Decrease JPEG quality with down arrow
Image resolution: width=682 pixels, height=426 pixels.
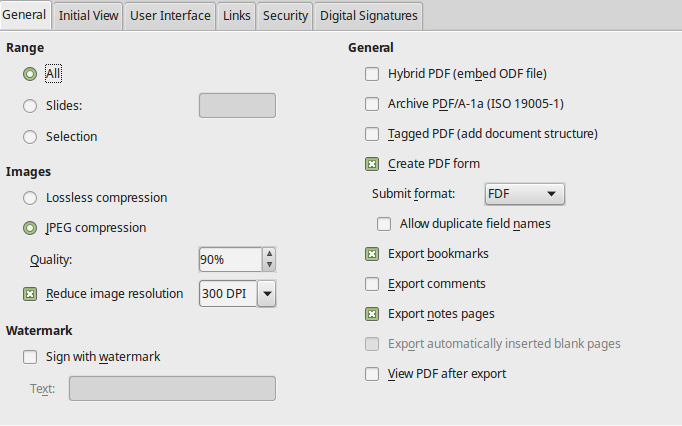[x=268, y=266]
